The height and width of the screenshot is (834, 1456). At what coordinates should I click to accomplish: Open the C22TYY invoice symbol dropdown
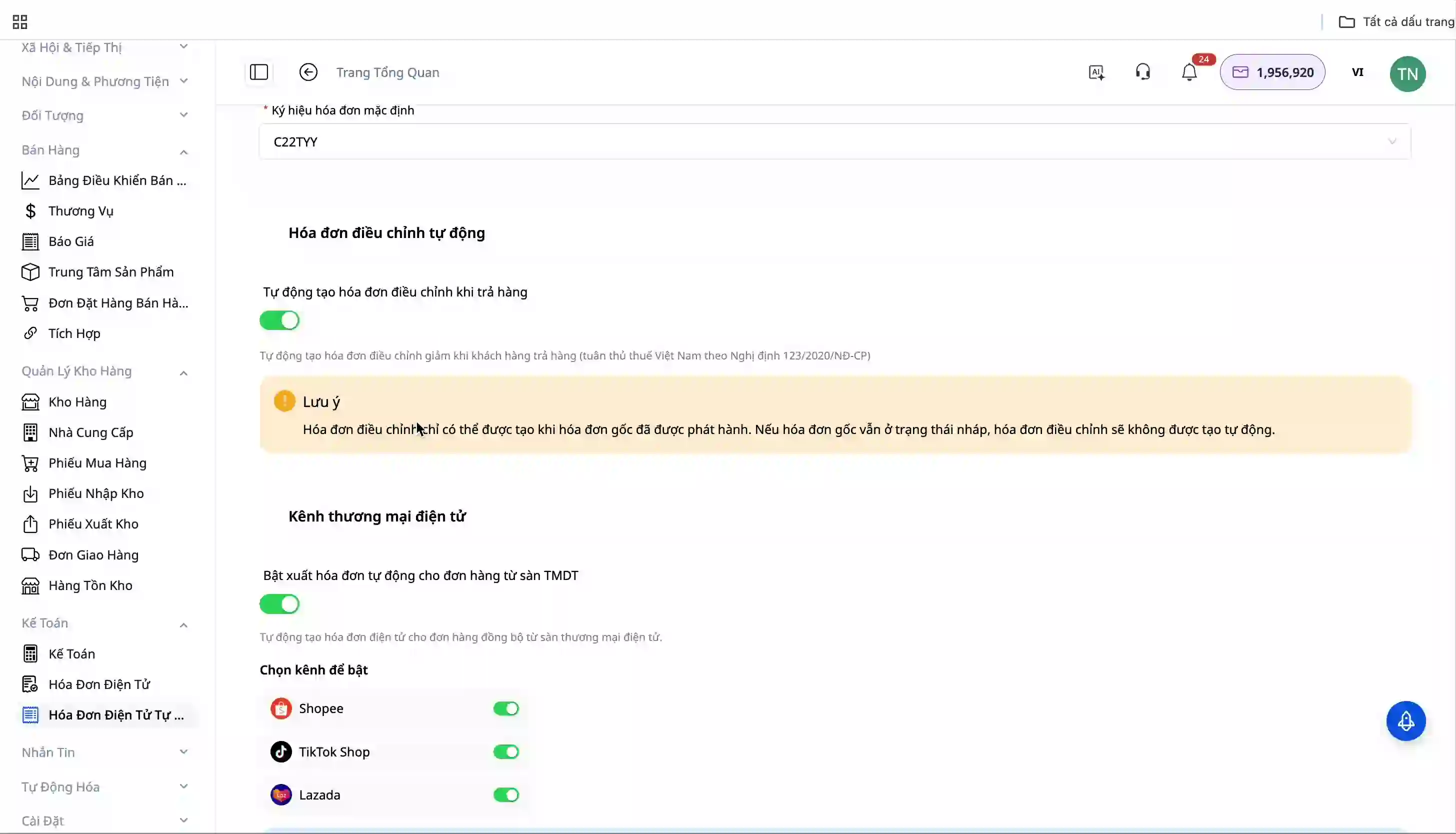[834, 141]
